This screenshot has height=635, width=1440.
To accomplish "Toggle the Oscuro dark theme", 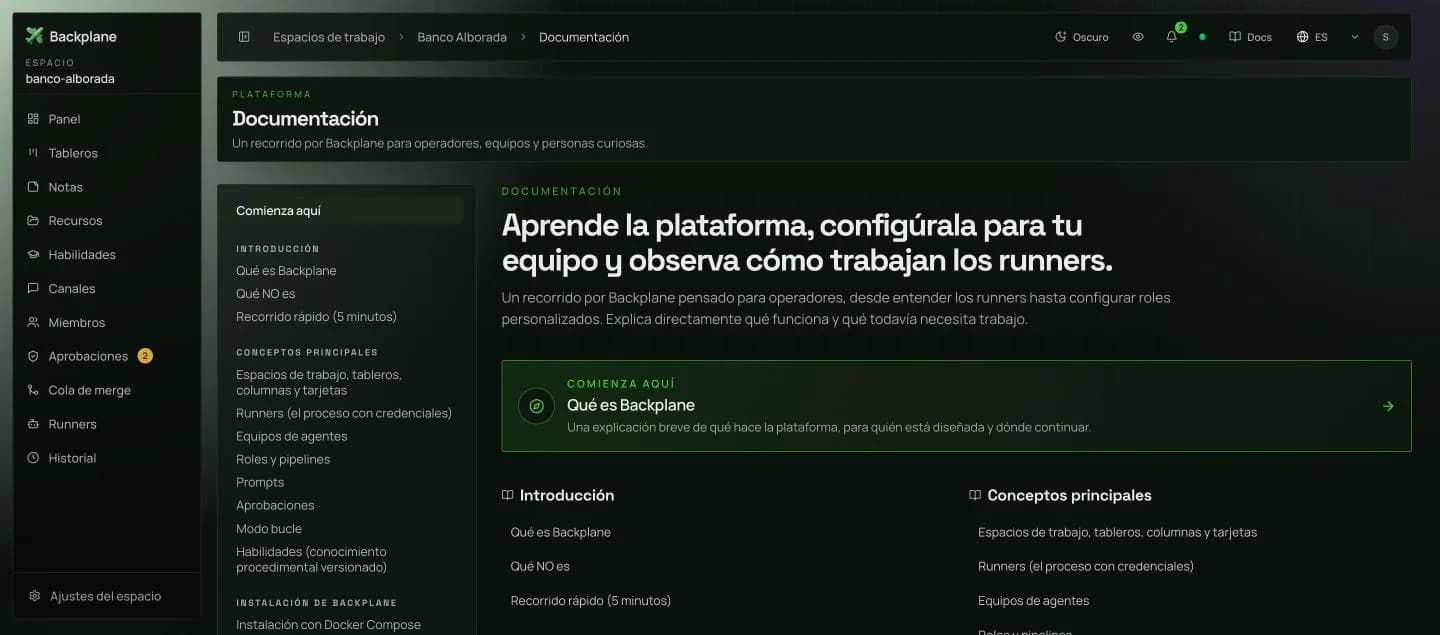I will tap(1081, 37).
